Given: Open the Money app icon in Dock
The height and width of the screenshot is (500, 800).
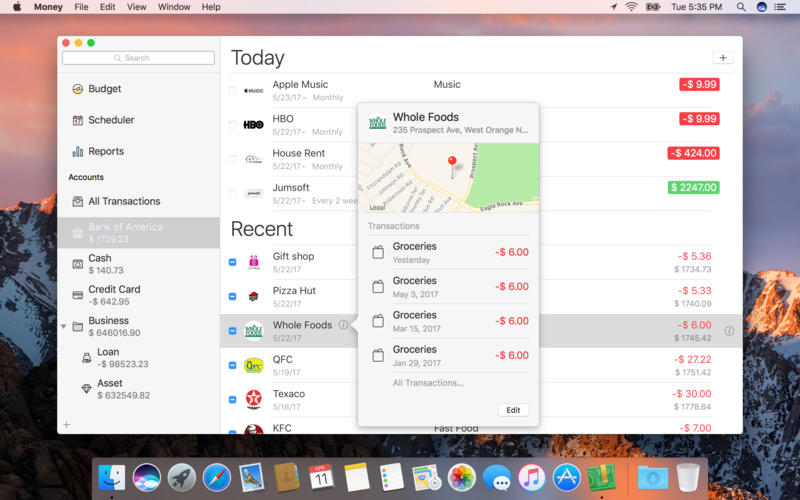Looking at the screenshot, I should (602, 478).
